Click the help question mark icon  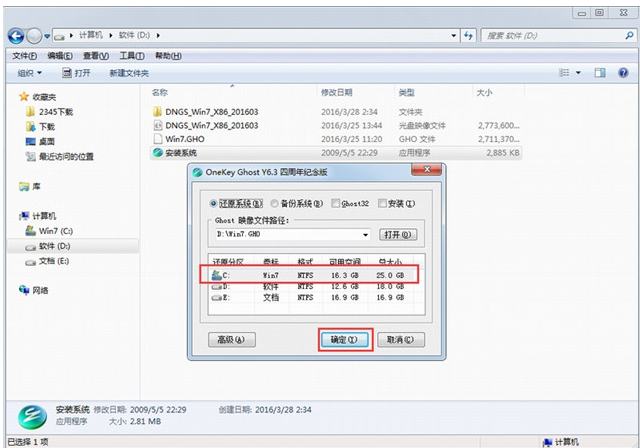[622, 73]
